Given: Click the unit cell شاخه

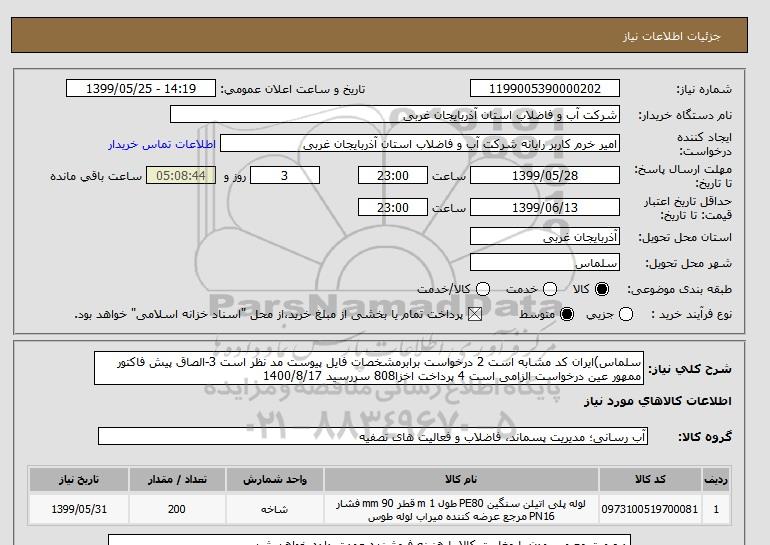Looking at the screenshot, I should [275, 509].
